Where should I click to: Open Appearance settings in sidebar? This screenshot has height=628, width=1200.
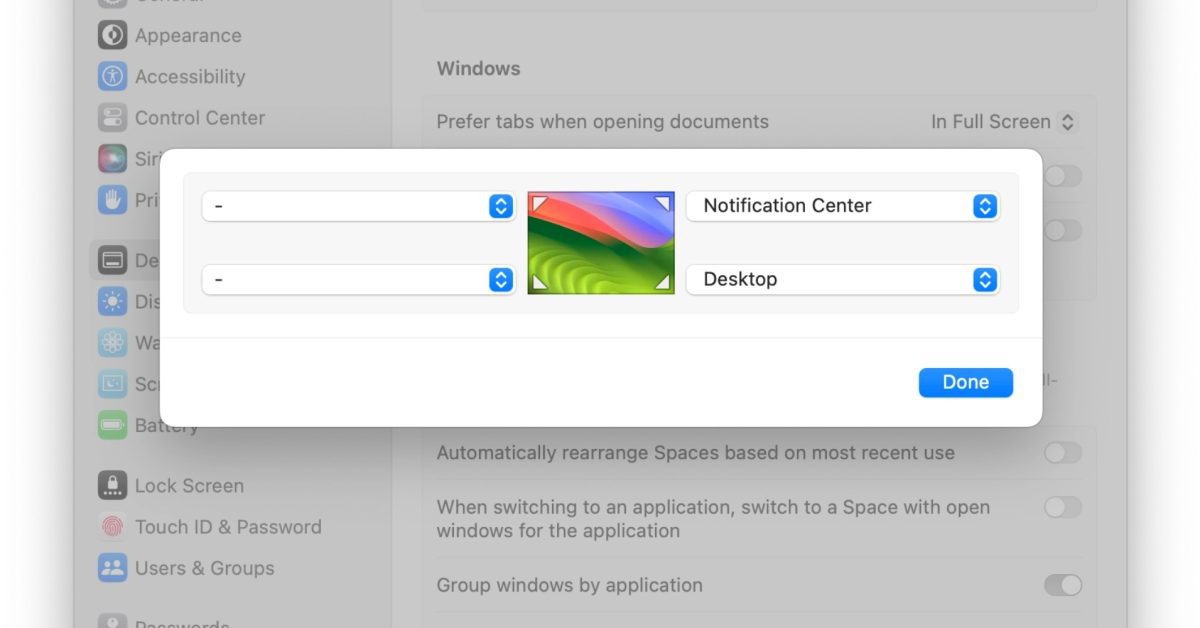click(x=170, y=35)
